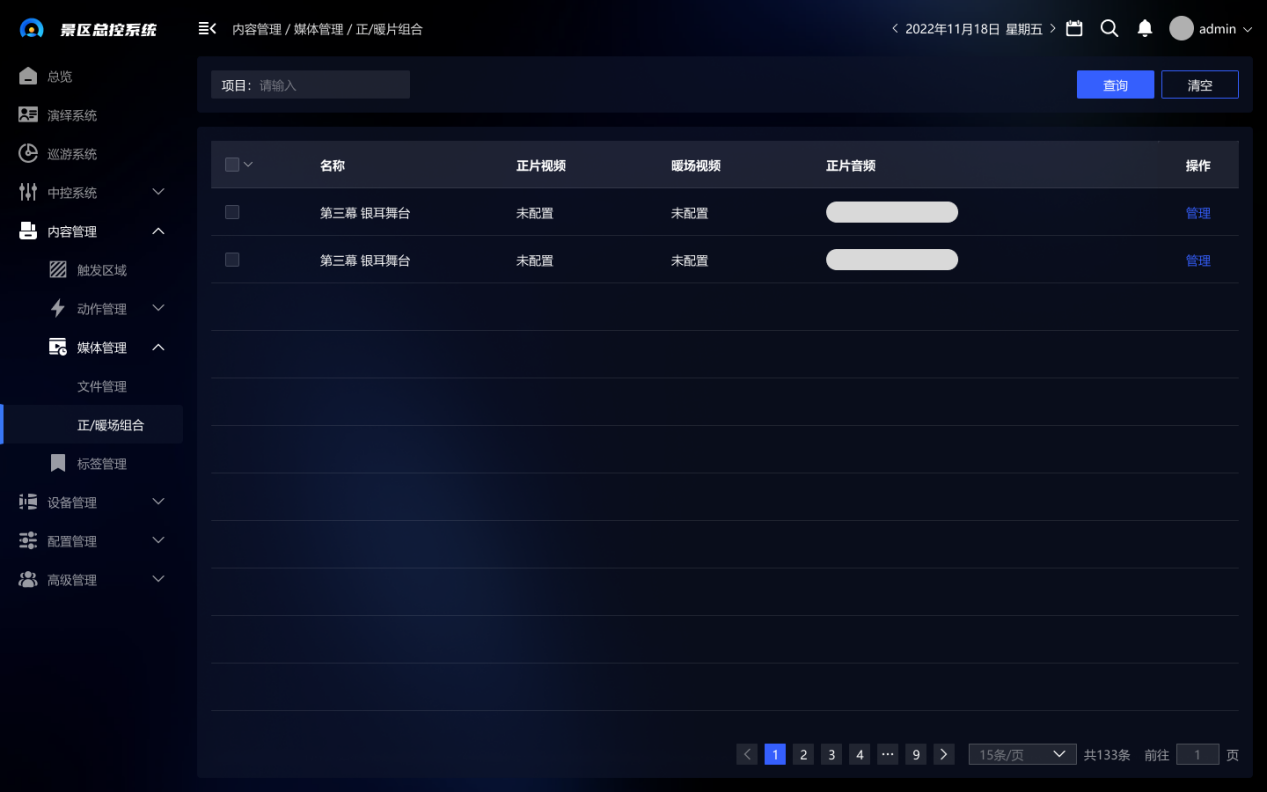Open the calendar date picker icon
The height and width of the screenshot is (792, 1267).
pyautogui.click(x=1074, y=29)
